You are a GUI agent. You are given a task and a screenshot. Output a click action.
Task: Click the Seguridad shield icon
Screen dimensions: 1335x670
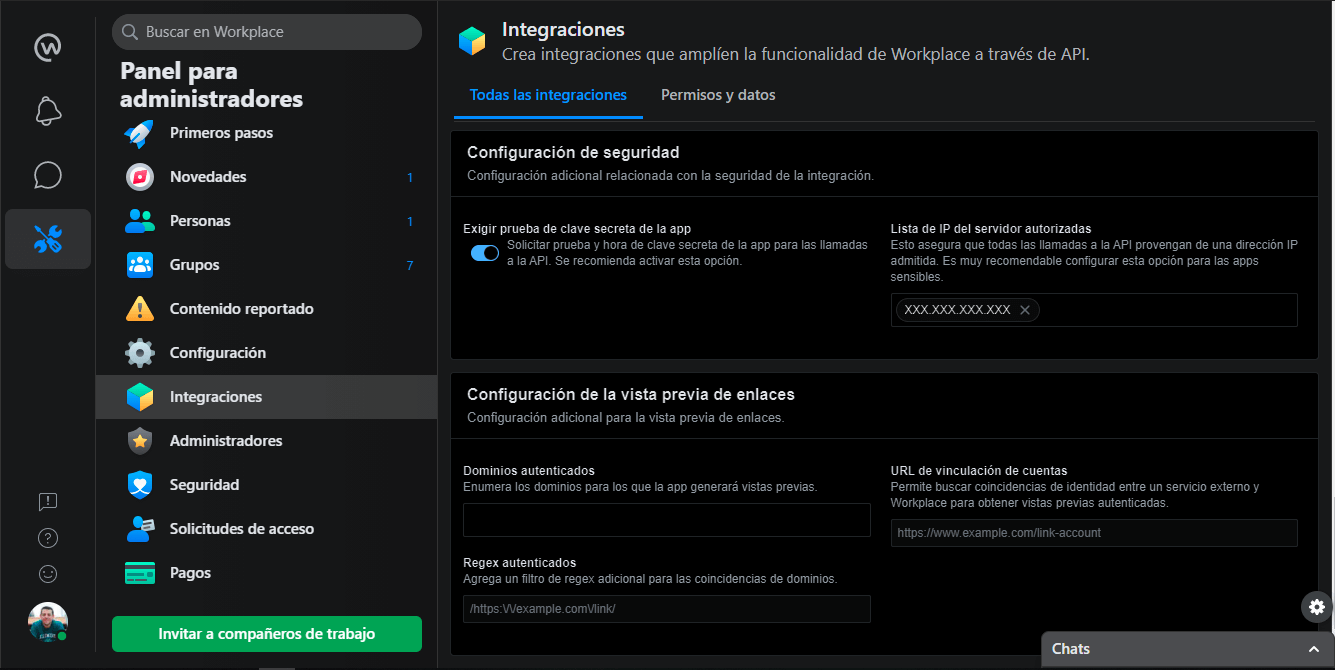pos(140,485)
